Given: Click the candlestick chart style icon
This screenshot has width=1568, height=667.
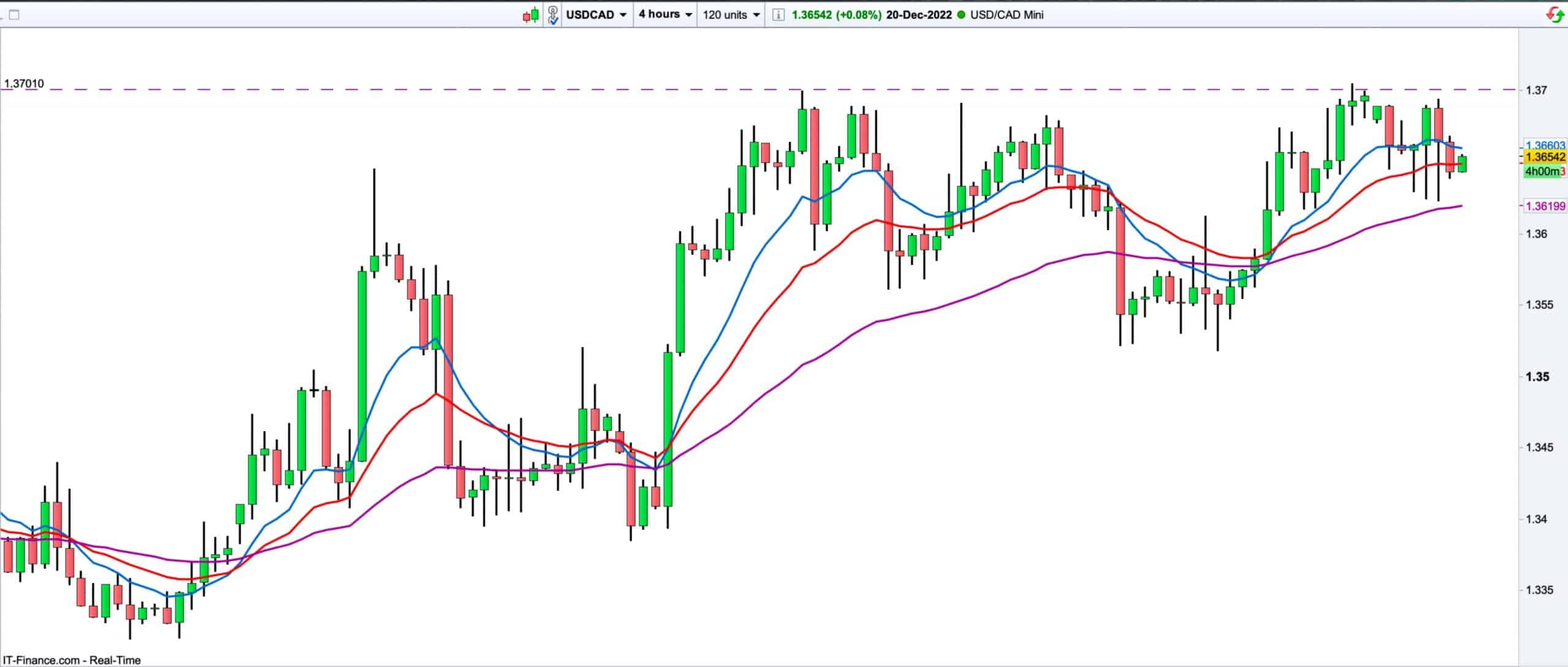Looking at the screenshot, I should point(530,15).
